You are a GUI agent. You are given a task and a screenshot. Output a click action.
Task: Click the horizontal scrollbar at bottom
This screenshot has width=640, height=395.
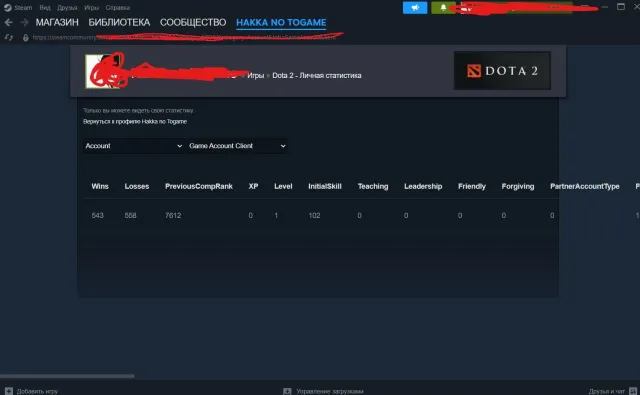[x=67, y=376]
